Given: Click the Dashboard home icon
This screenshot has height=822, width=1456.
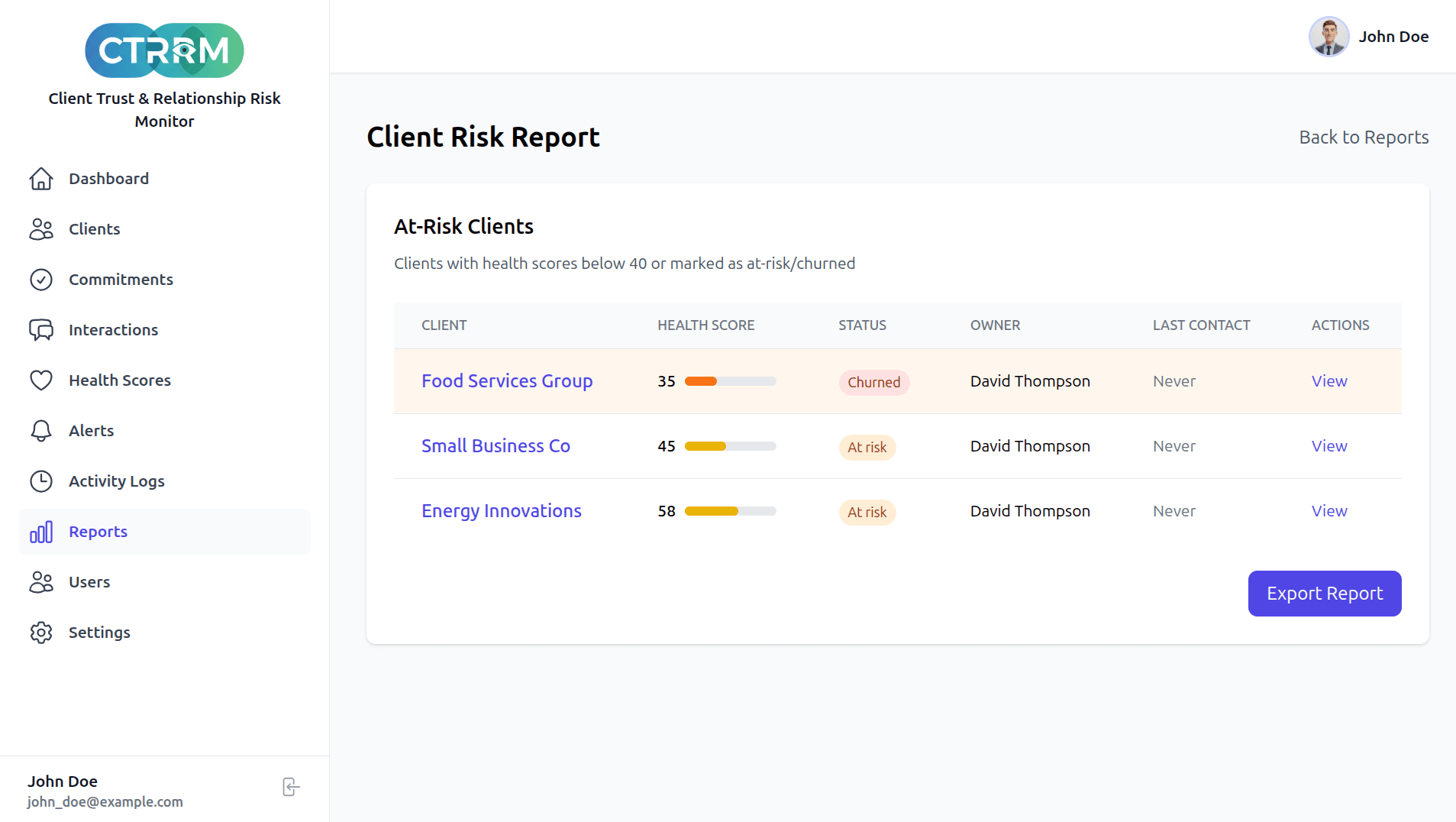Looking at the screenshot, I should [x=41, y=179].
